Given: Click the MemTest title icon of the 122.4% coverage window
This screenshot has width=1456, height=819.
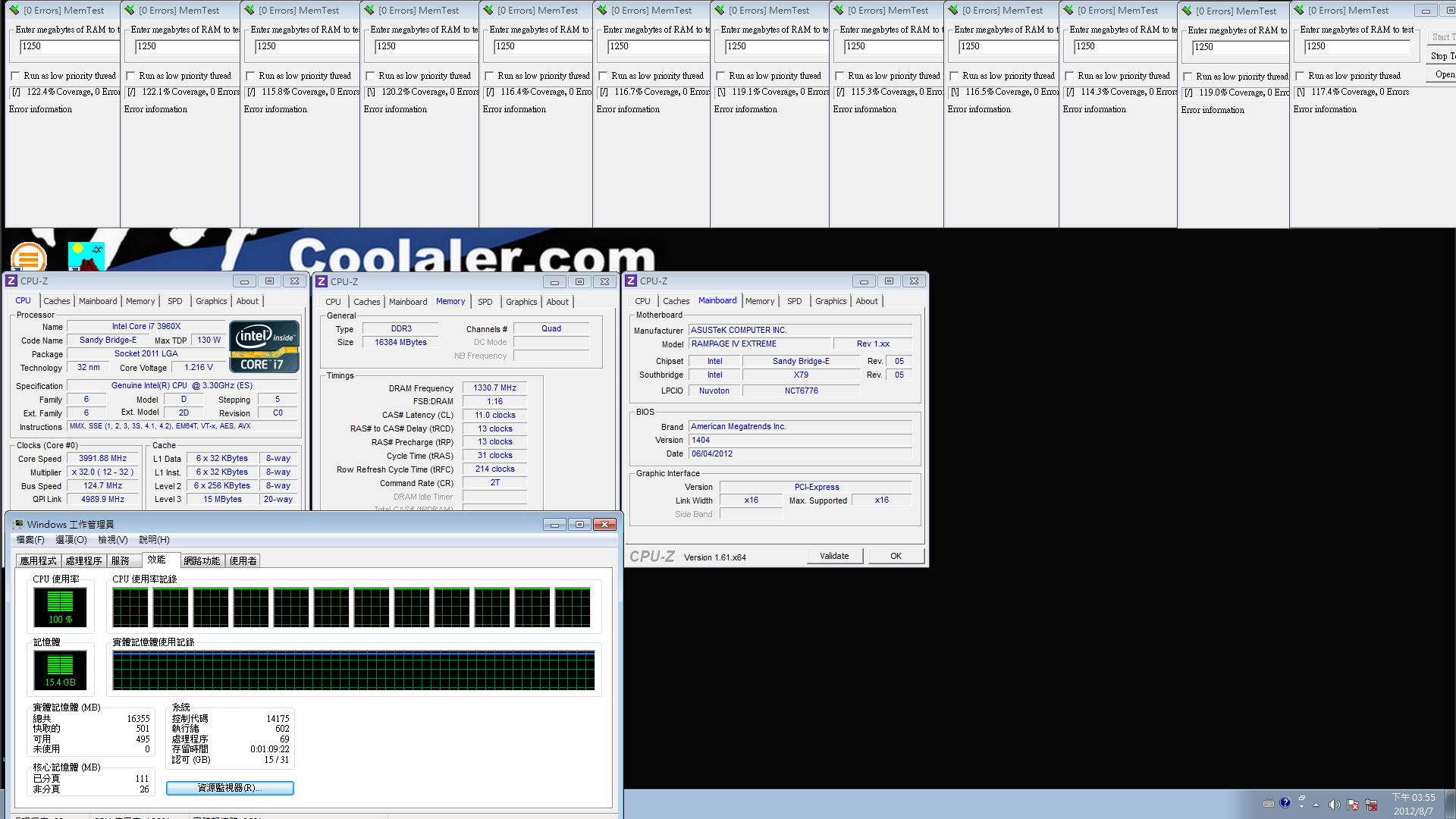Looking at the screenshot, I should 14,11.
